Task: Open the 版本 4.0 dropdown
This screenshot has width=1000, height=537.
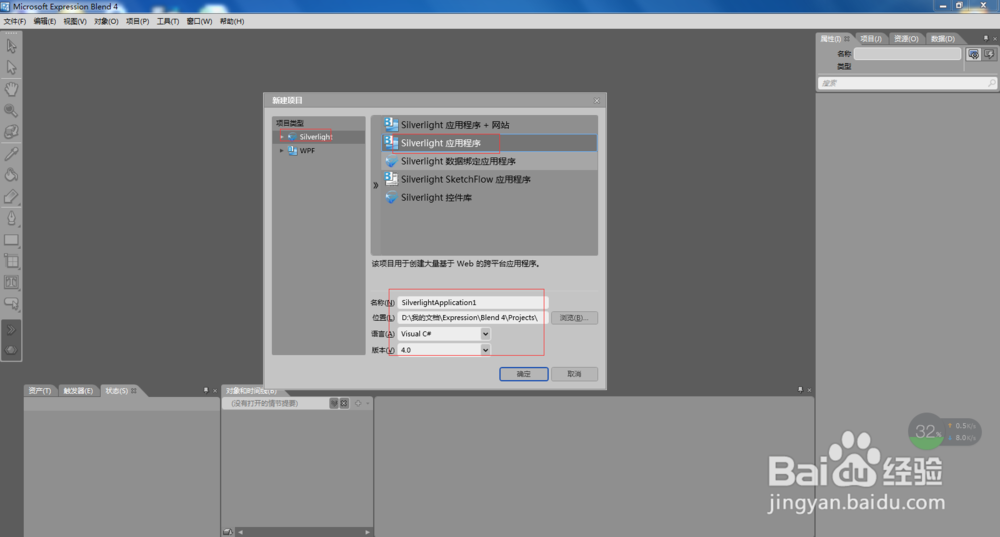Action: pyautogui.click(x=485, y=350)
